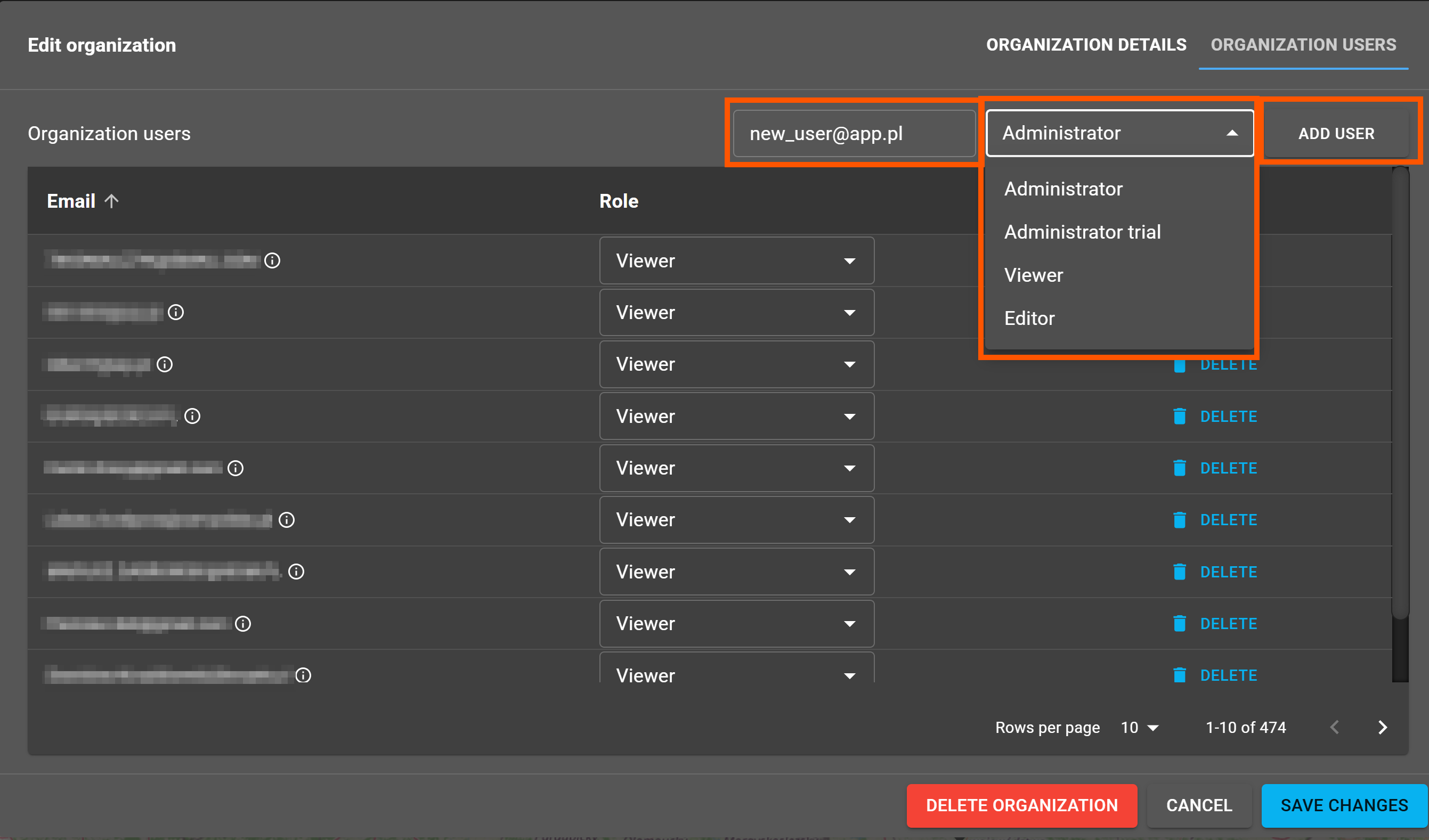This screenshot has height=840, width=1429.
Task: Expand the Viewer role dropdown in sixth row
Action: point(737,520)
